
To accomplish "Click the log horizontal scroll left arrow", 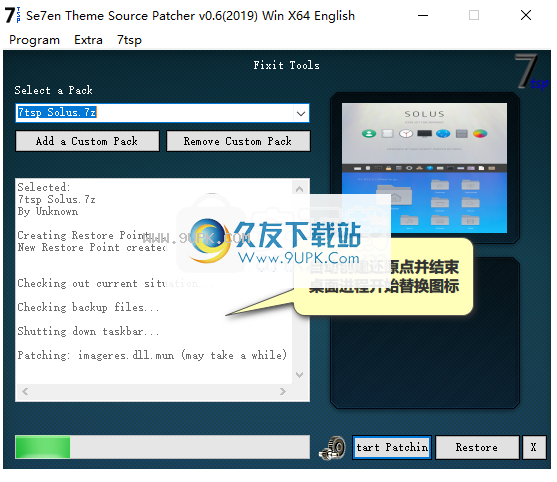I will pyautogui.click(x=25, y=391).
